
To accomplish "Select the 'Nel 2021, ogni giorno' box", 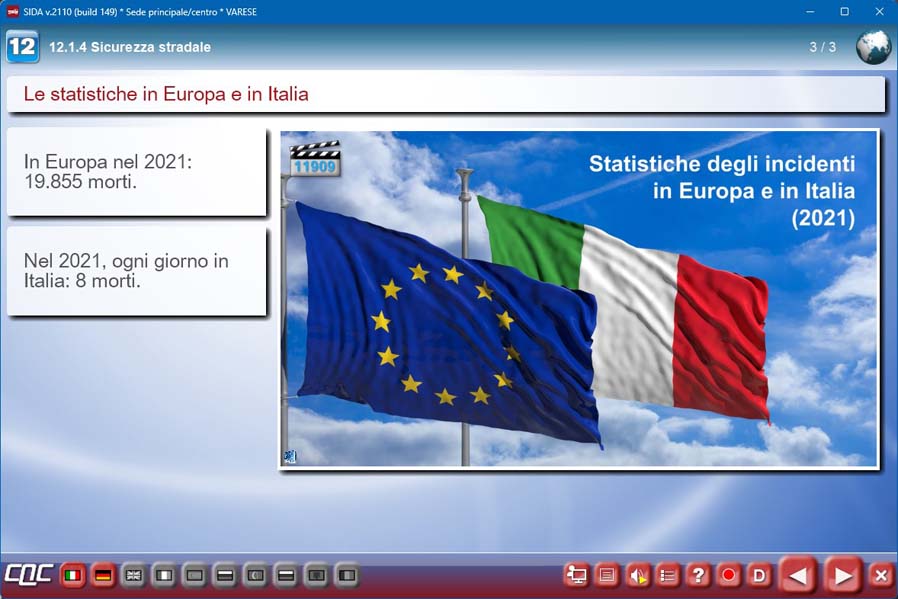I will pos(137,271).
